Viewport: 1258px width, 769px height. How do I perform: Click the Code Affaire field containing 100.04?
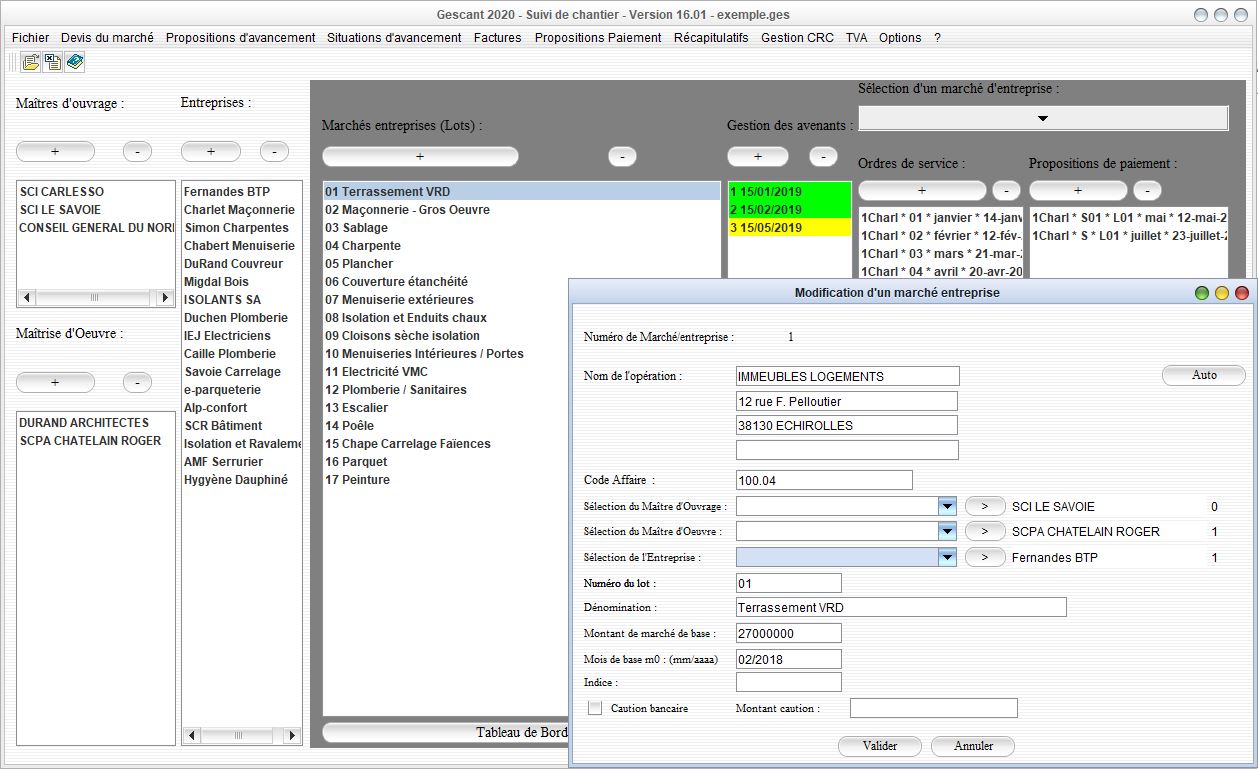[824, 480]
